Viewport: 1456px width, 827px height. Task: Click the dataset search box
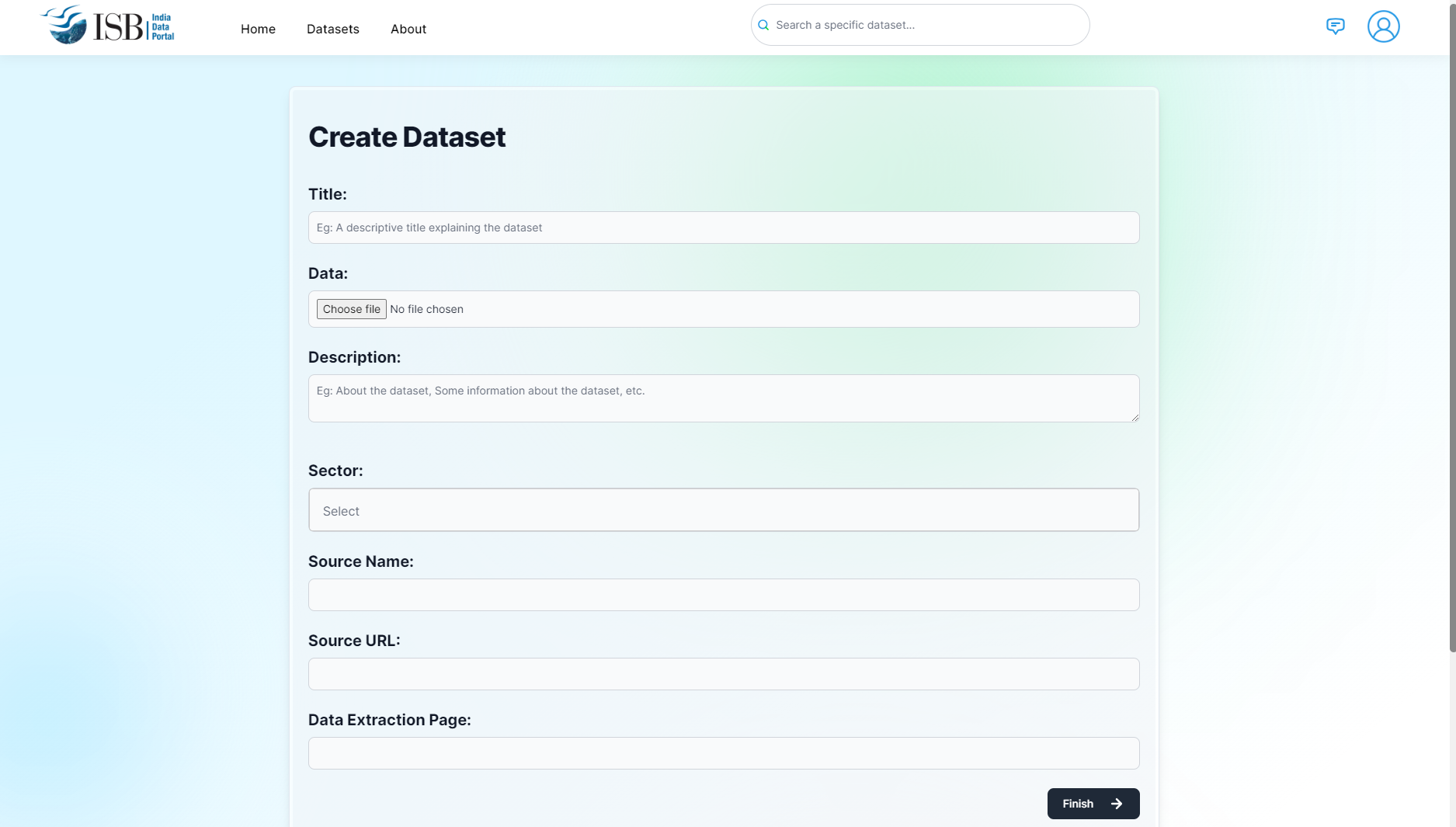click(x=924, y=25)
